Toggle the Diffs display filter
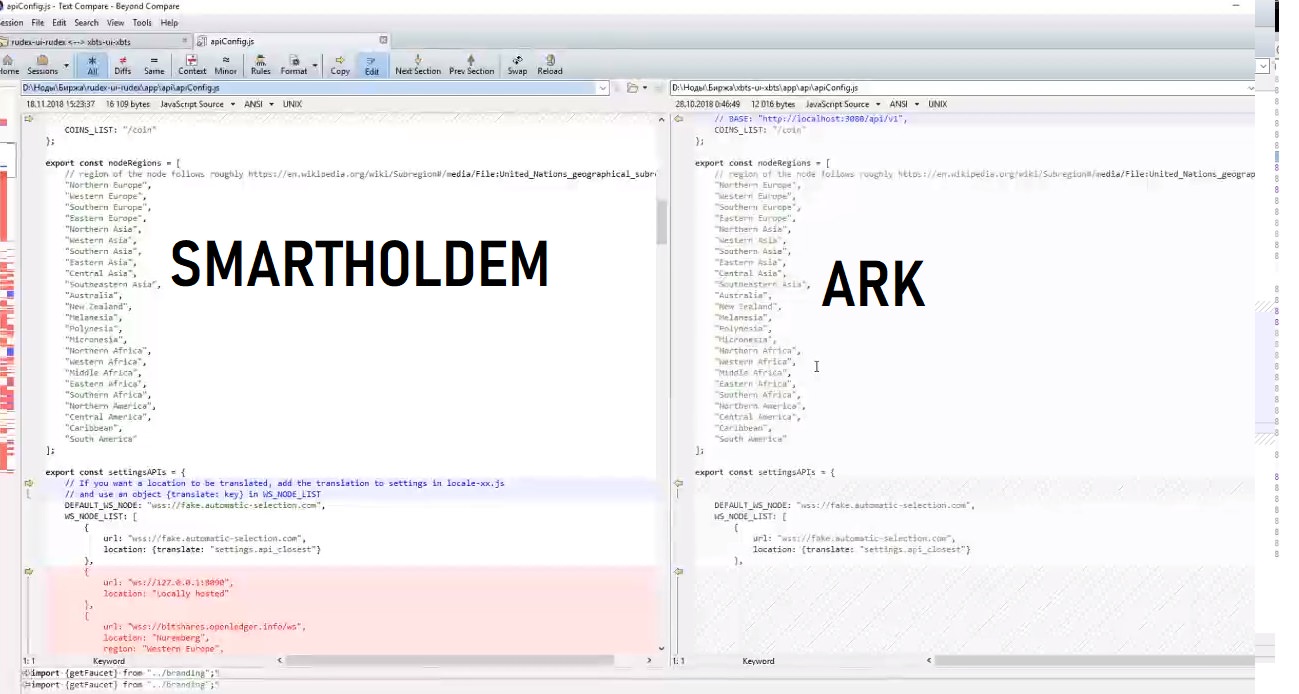 coord(122,65)
